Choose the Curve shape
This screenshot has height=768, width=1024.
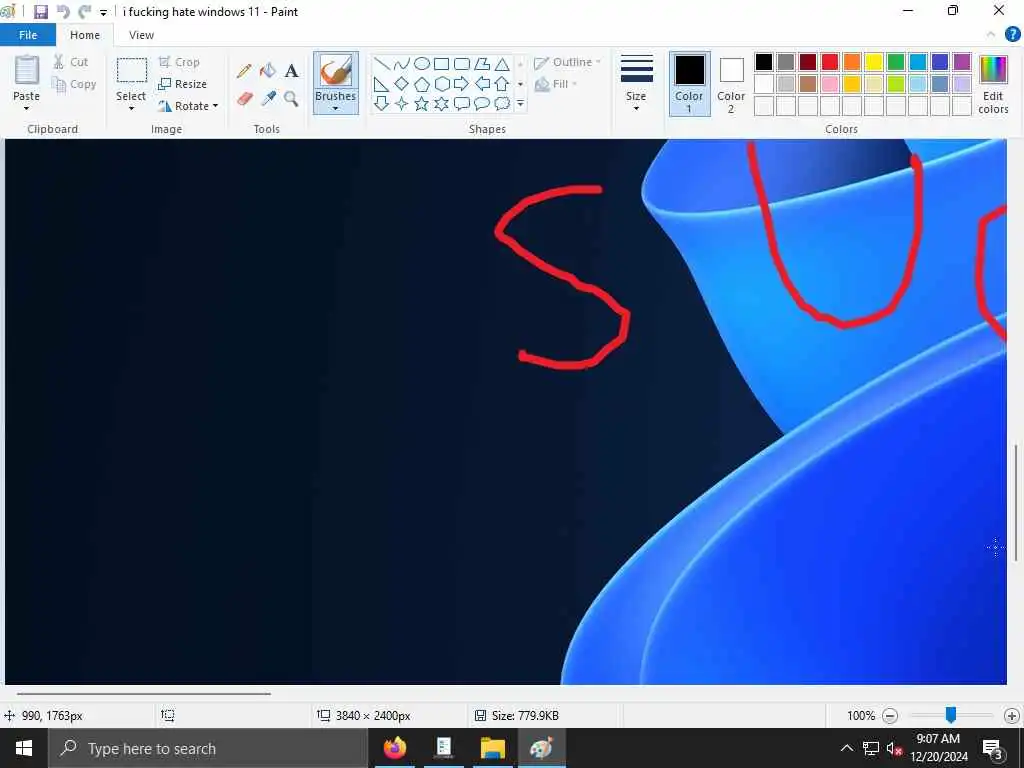tap(402, 64)
